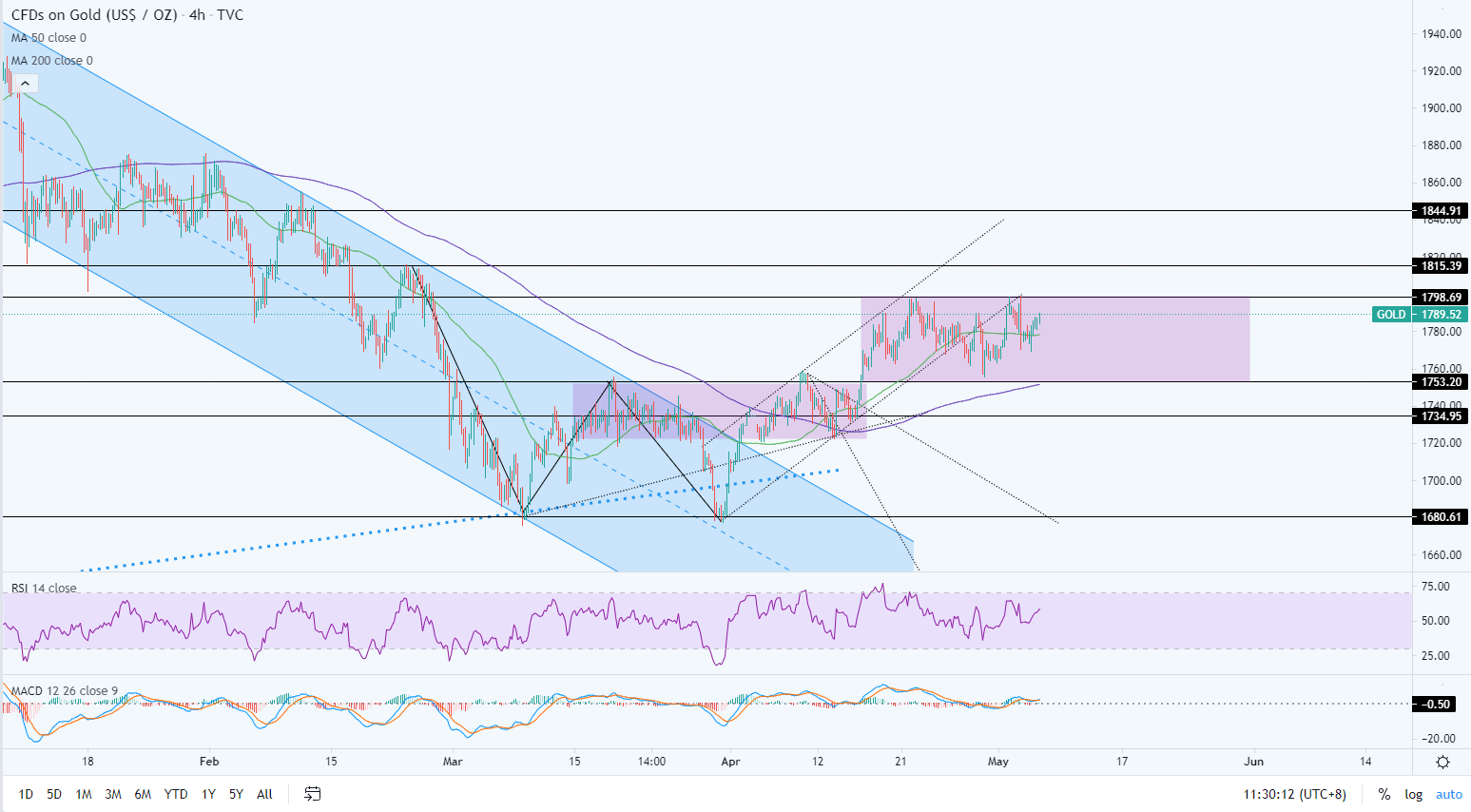Select the 1D time range
Viewport: 1471px width, 812px height.
(x=26, y=794)
